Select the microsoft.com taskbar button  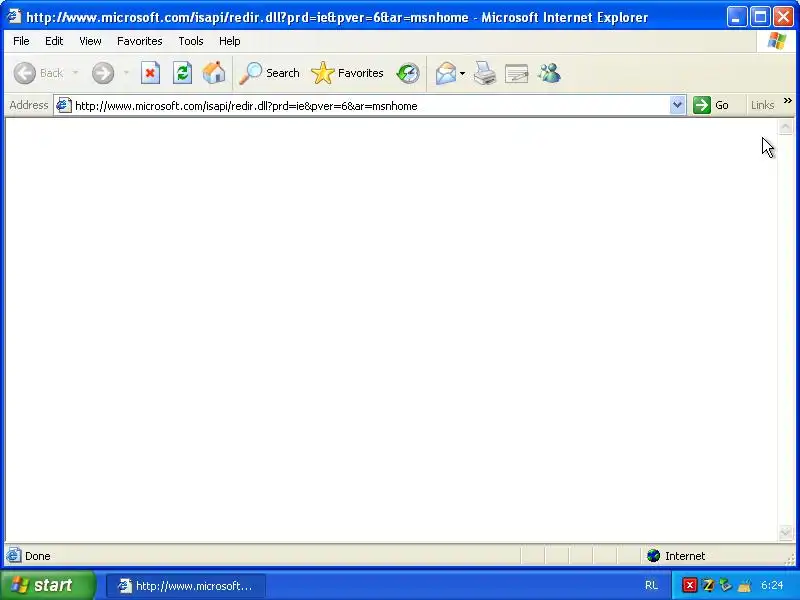(x=186, y=586)
